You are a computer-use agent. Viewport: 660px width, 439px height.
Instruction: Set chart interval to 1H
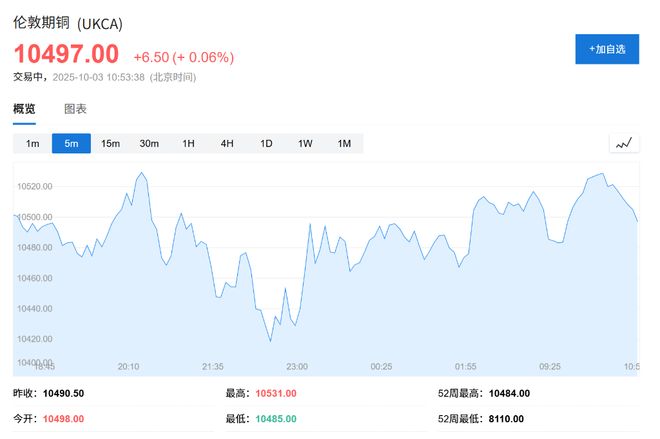(x=188, y=144)
